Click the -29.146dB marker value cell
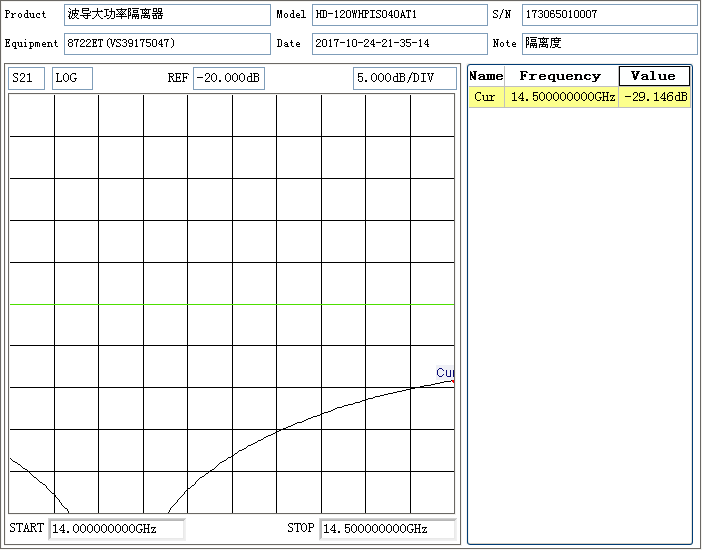702x550 pixels. 655,97
